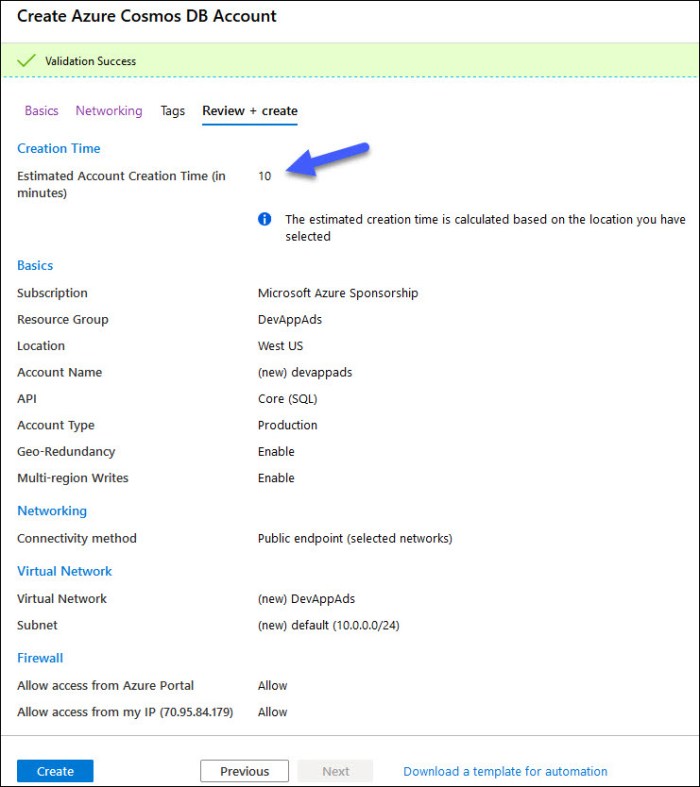Click the estimated creation time explanation text
Screen dimensions: 700x787
point(485,228)
